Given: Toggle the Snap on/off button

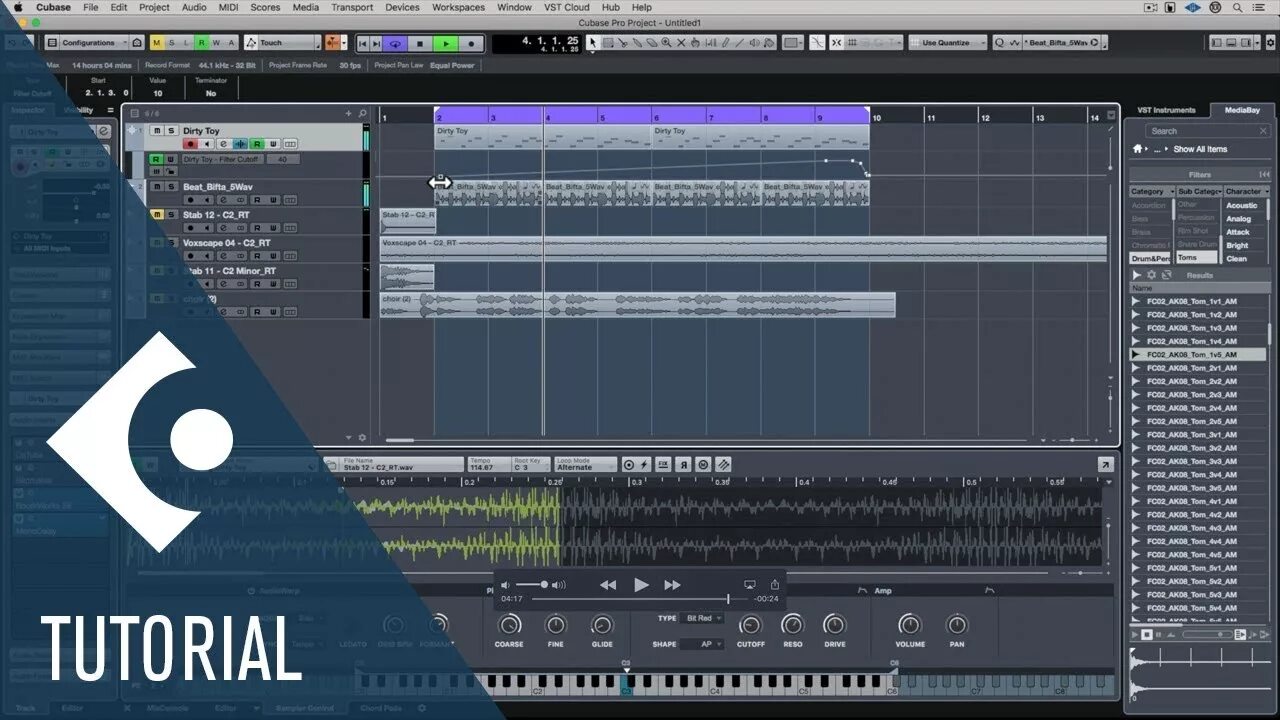Looking at the screenshot, I should pos(836,43).
